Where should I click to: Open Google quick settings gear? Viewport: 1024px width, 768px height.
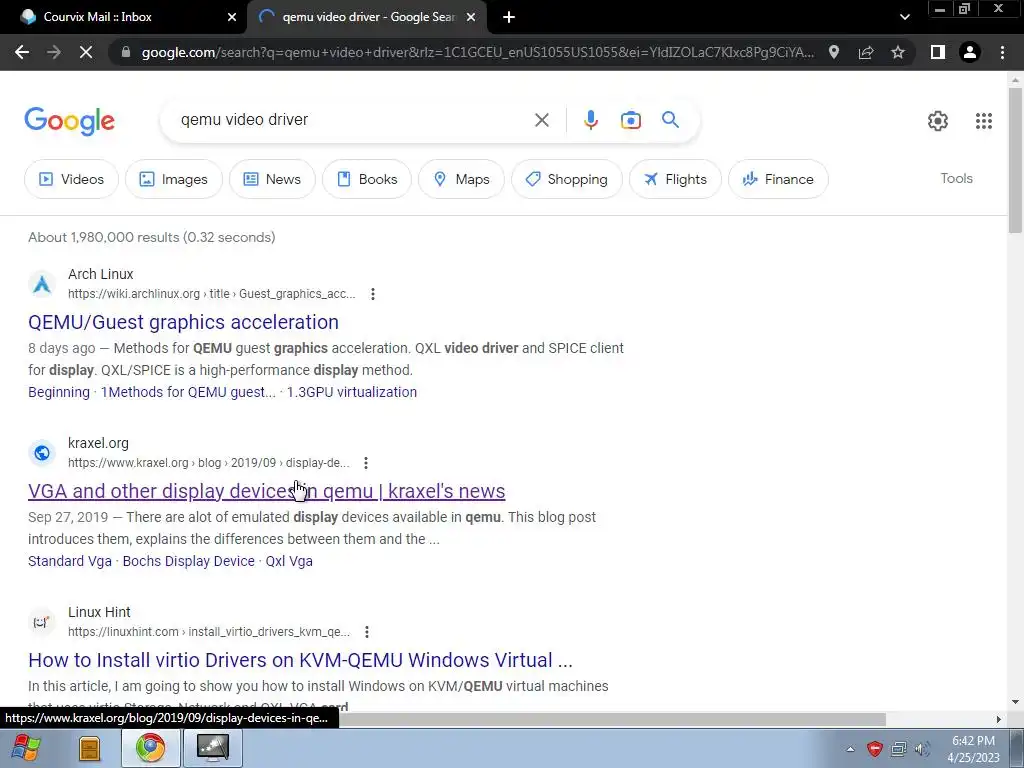(x=938, y=121)
